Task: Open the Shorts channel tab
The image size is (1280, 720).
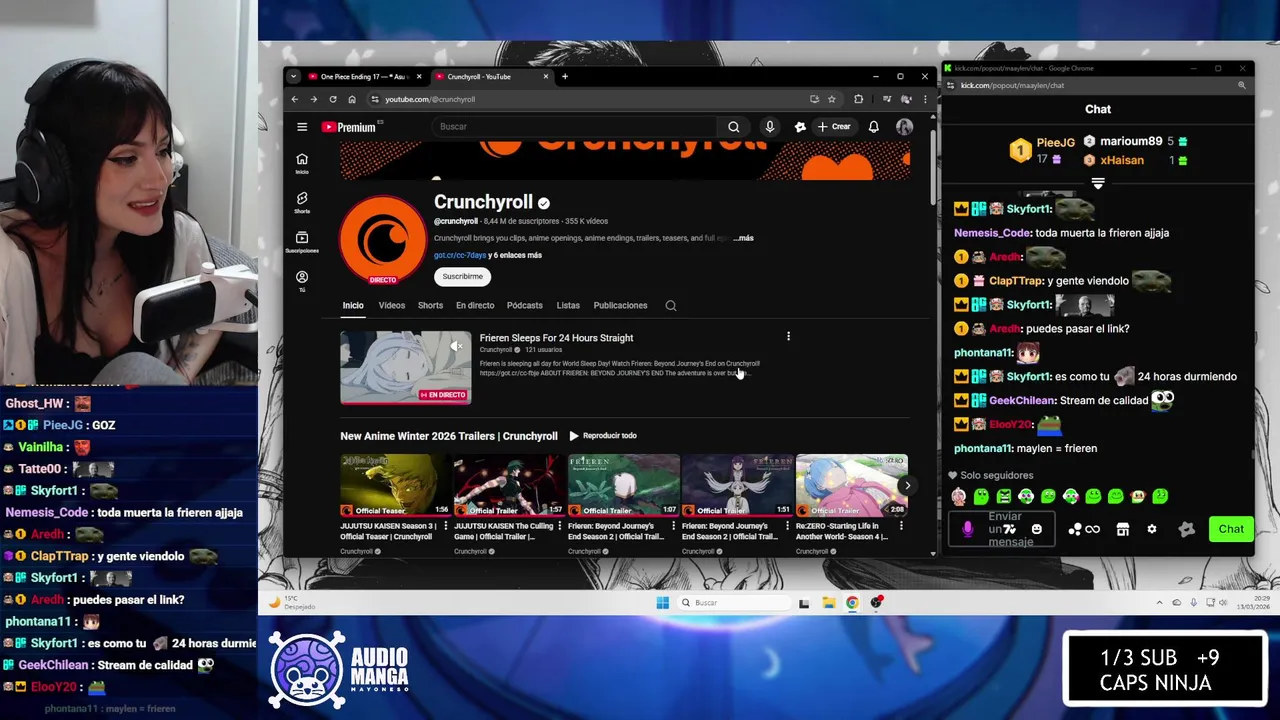Action: pyautogui.click(x=430, y=306)
